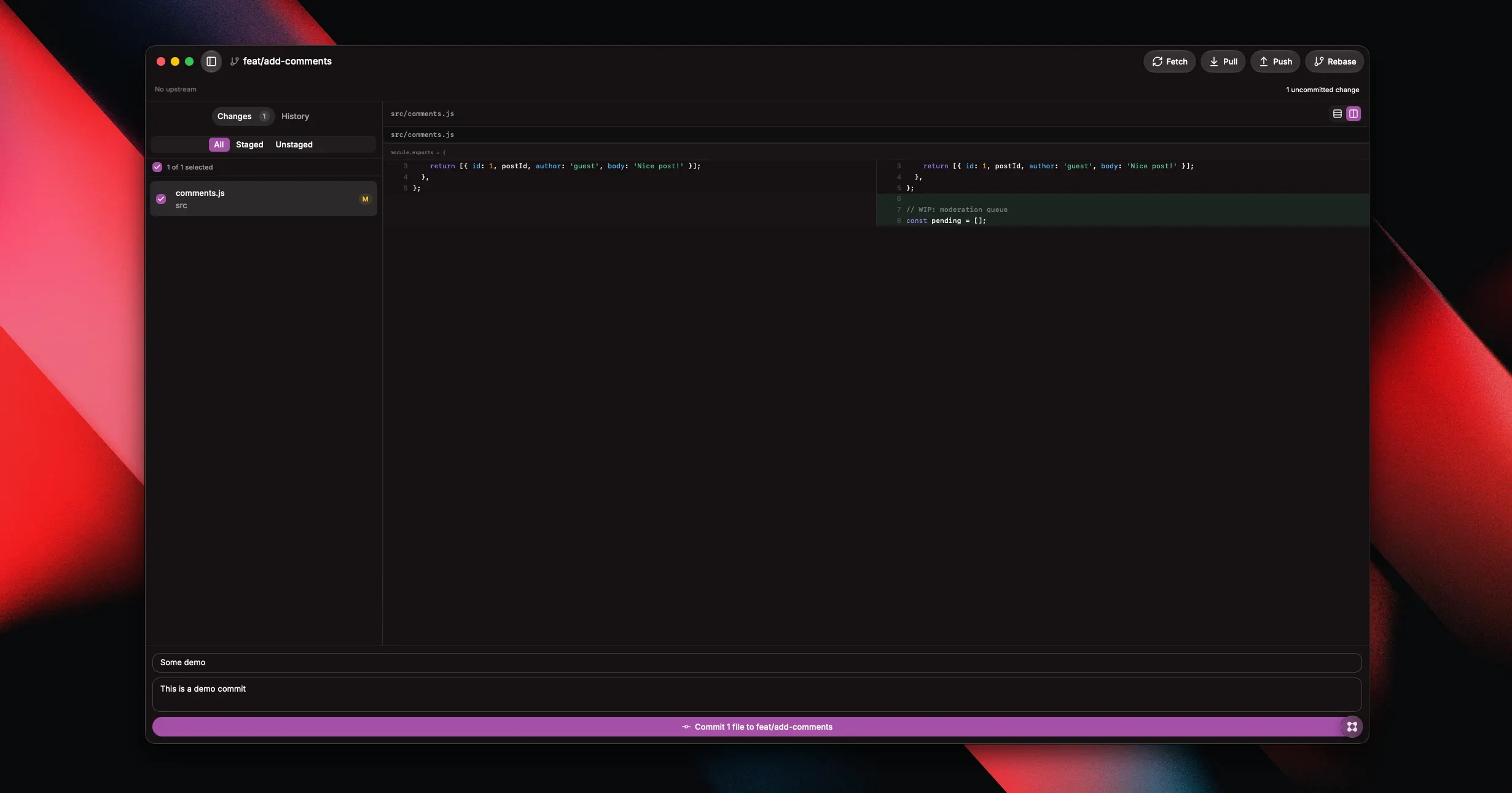Click the 'No upstream' label
The height and width of the screenshot is (793, 1512).
tap(176, 89)
